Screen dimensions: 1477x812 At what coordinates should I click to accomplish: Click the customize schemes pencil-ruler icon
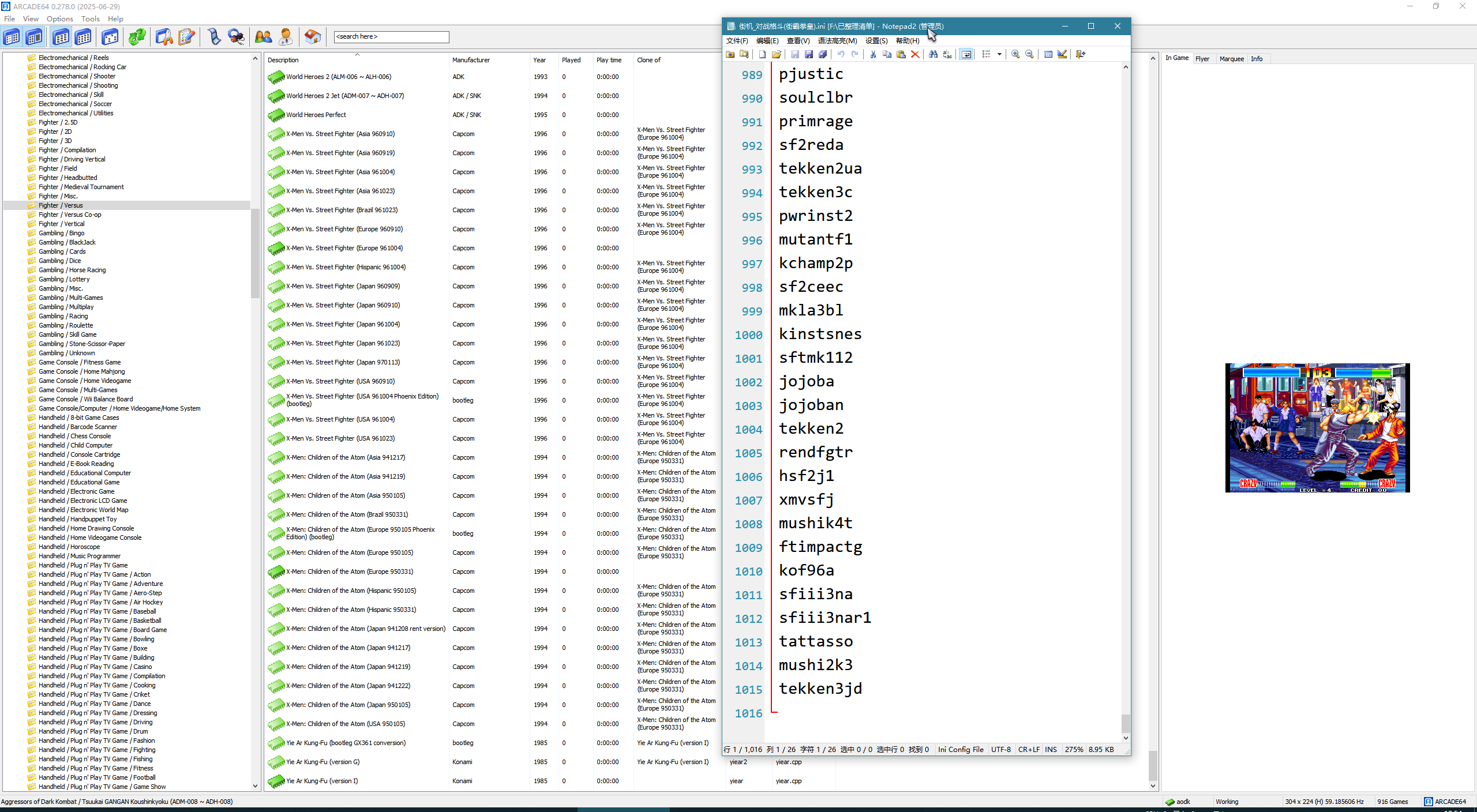(1062, 54)
